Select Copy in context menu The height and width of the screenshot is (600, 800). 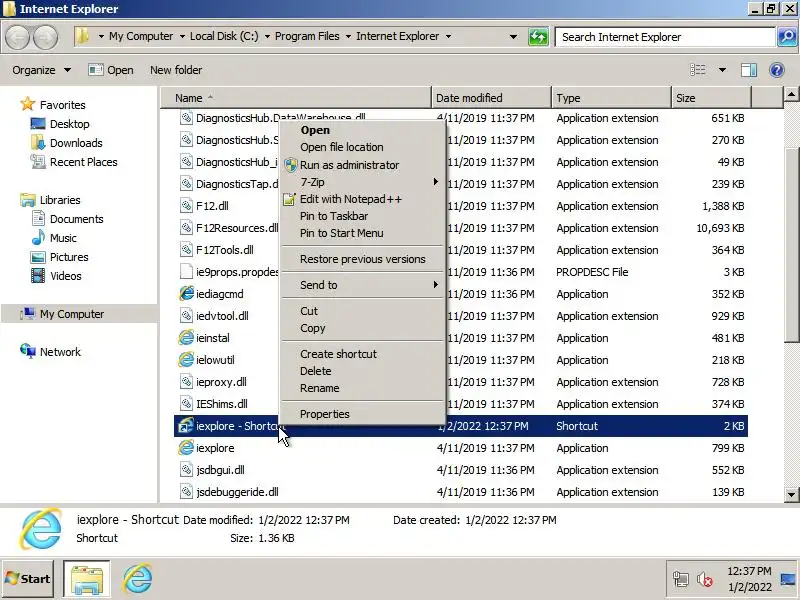tap(362, 328)
